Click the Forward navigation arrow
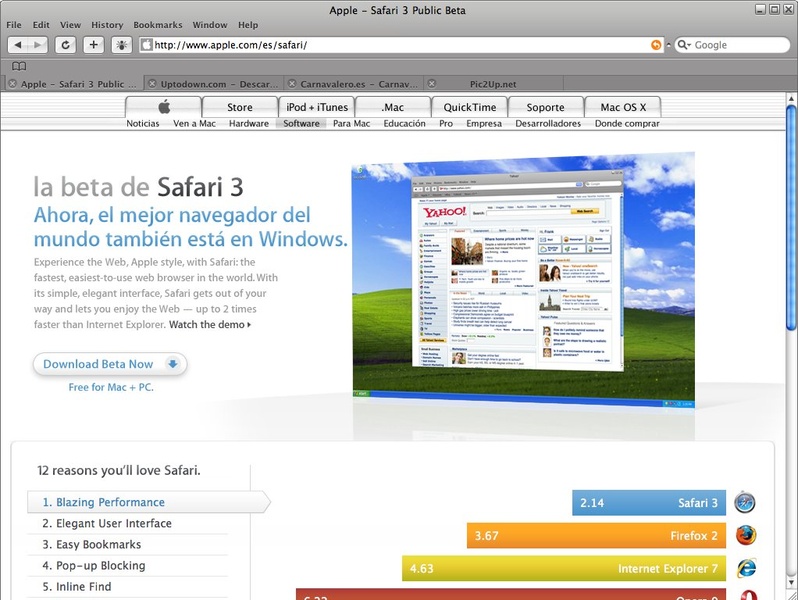 (x=38, y=45)
